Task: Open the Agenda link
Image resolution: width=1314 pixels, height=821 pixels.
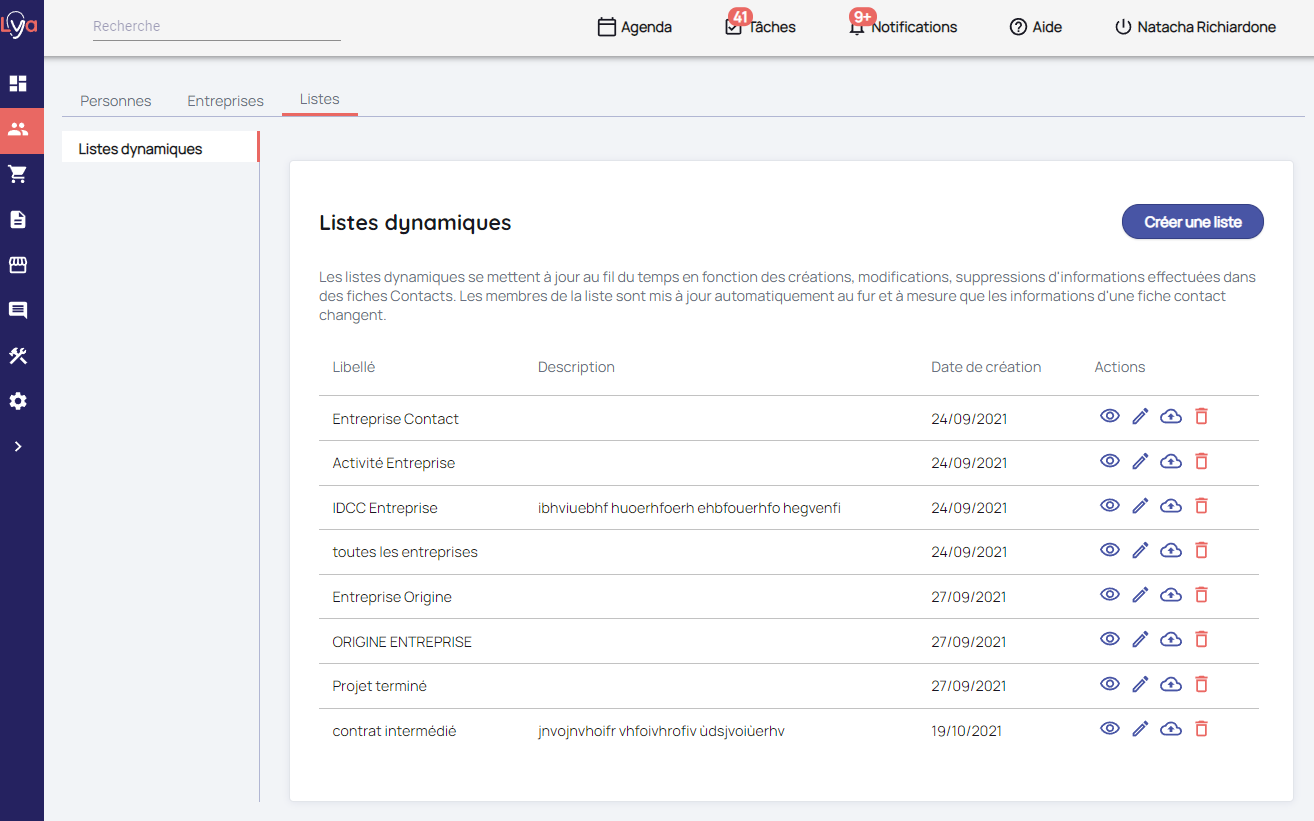Action: pos(634,27)
